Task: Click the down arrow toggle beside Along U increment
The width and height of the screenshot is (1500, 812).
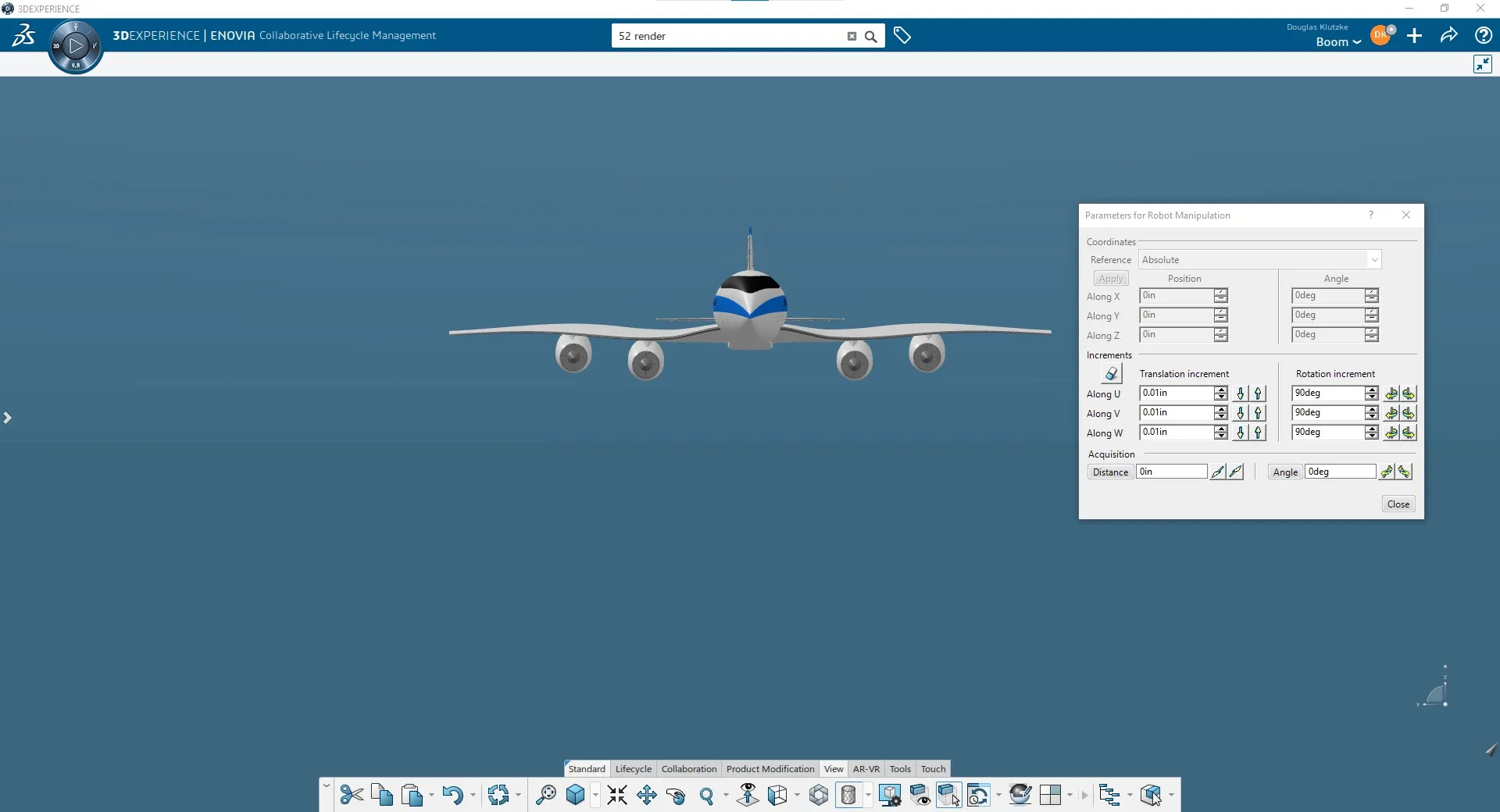Action: click(x=1241, y=394)
